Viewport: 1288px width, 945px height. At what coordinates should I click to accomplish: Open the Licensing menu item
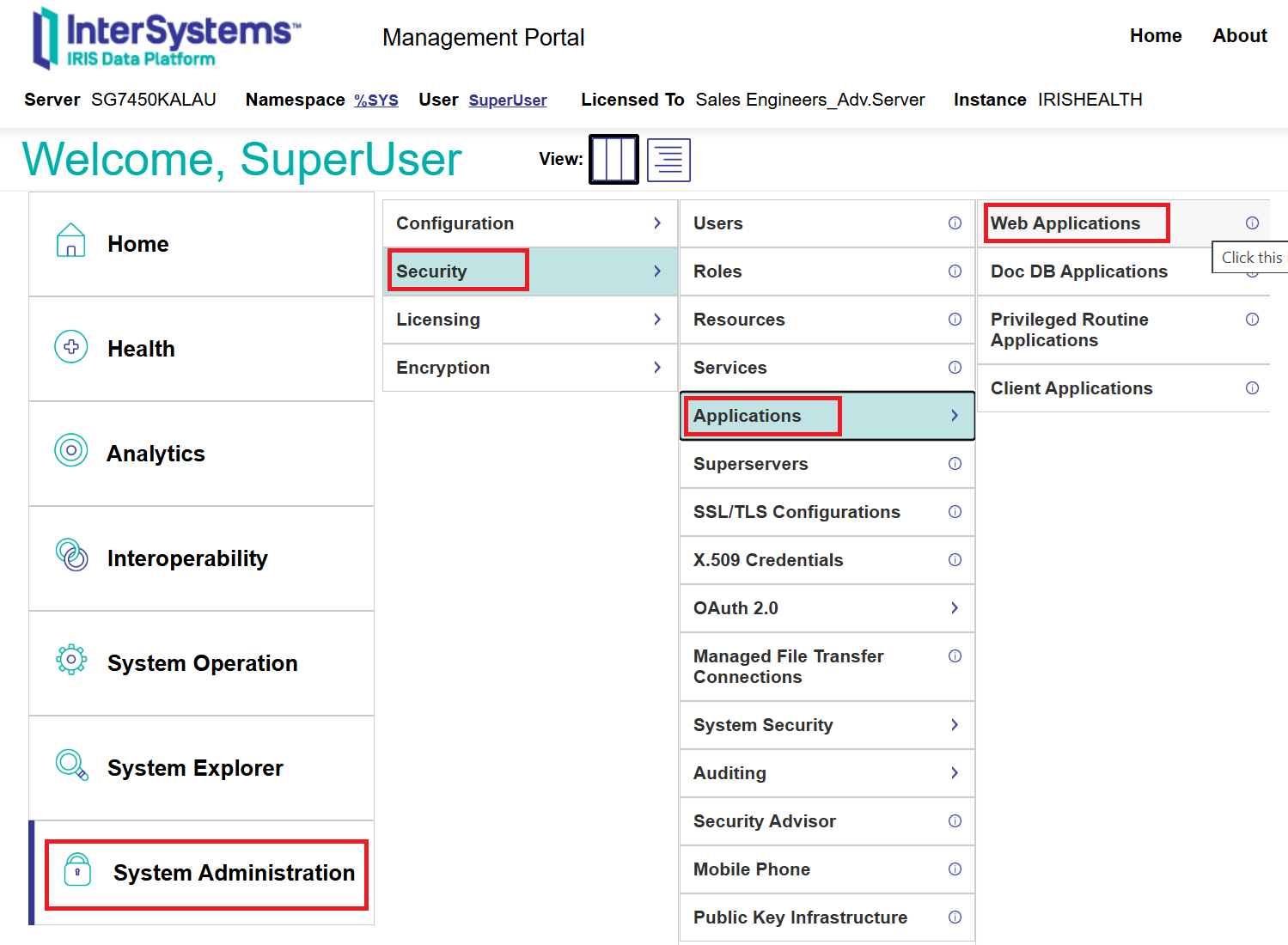coord(438,320)
